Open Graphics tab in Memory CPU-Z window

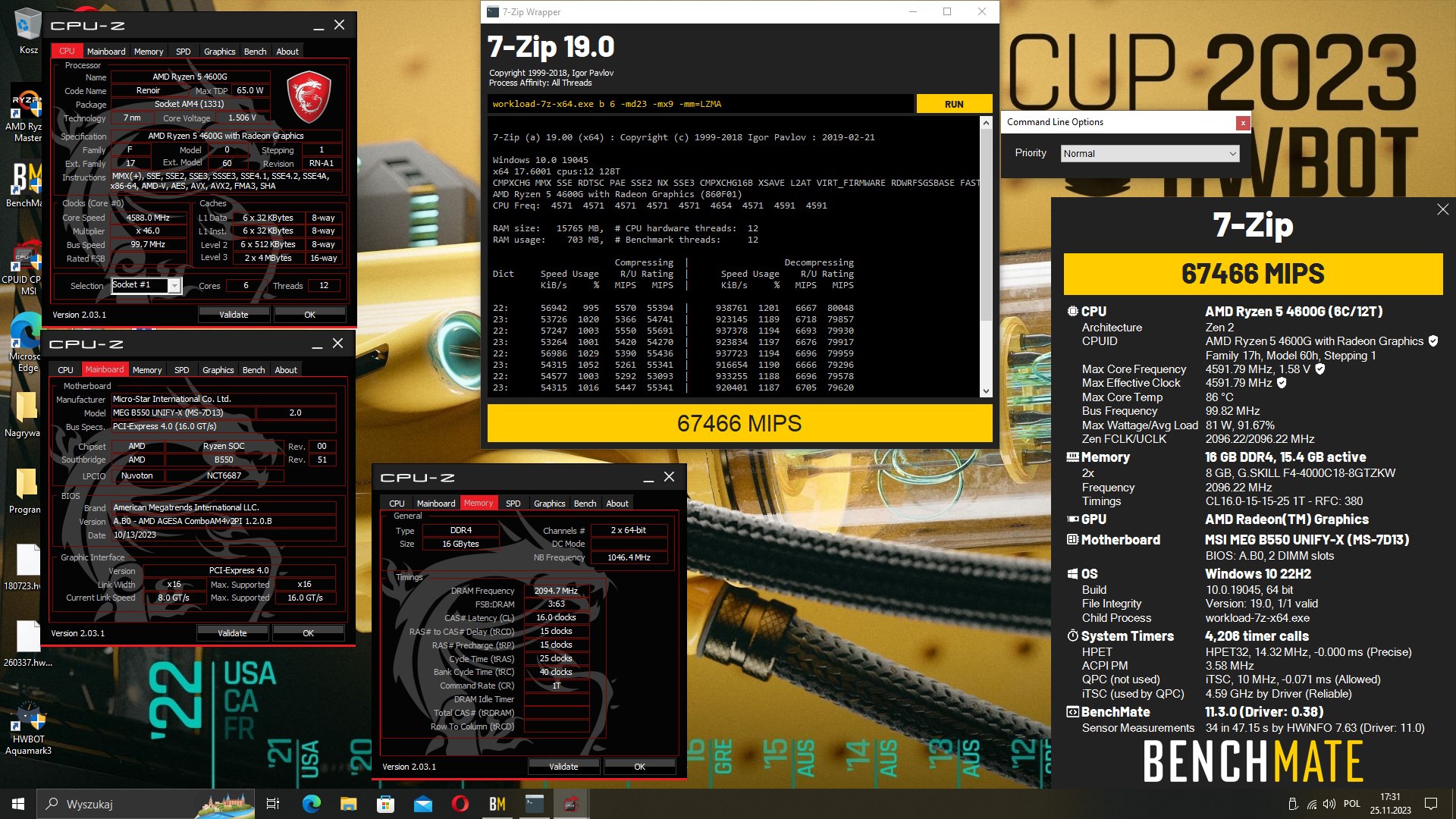click(x=550, y=504)
